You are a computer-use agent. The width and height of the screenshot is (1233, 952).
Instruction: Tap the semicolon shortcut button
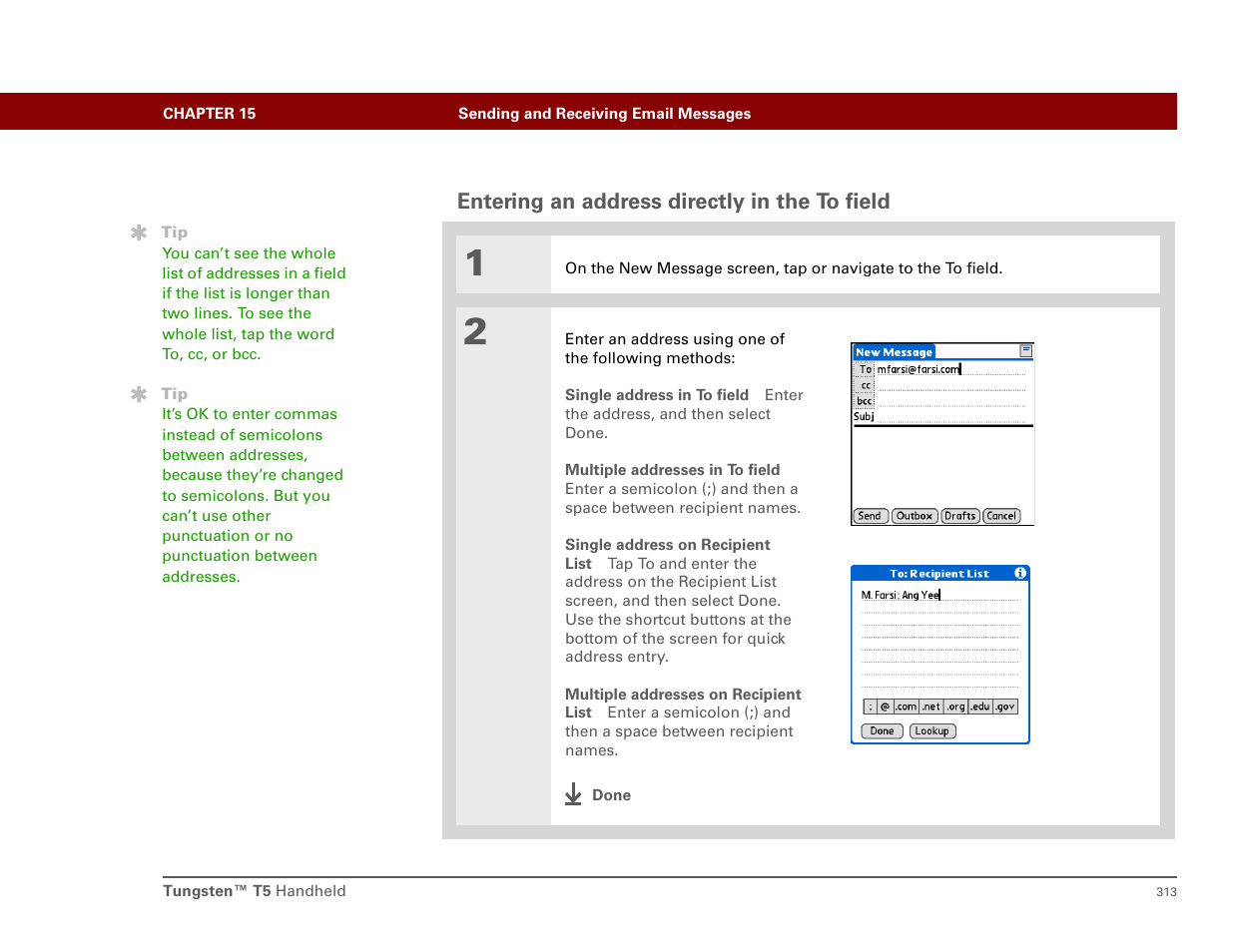pyautogui.click(x=870, y=707)
